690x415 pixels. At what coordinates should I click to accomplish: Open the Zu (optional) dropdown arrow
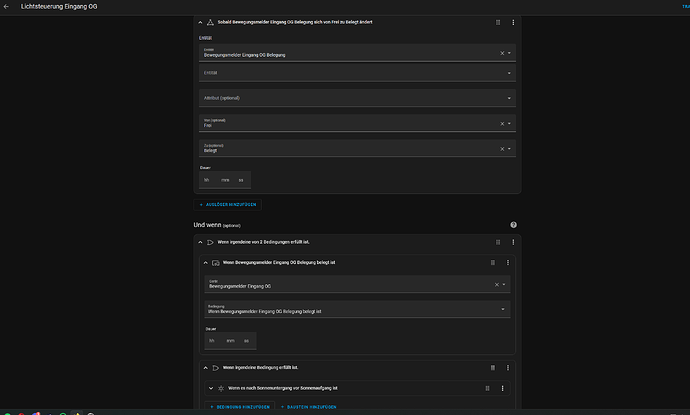[510, 149]
